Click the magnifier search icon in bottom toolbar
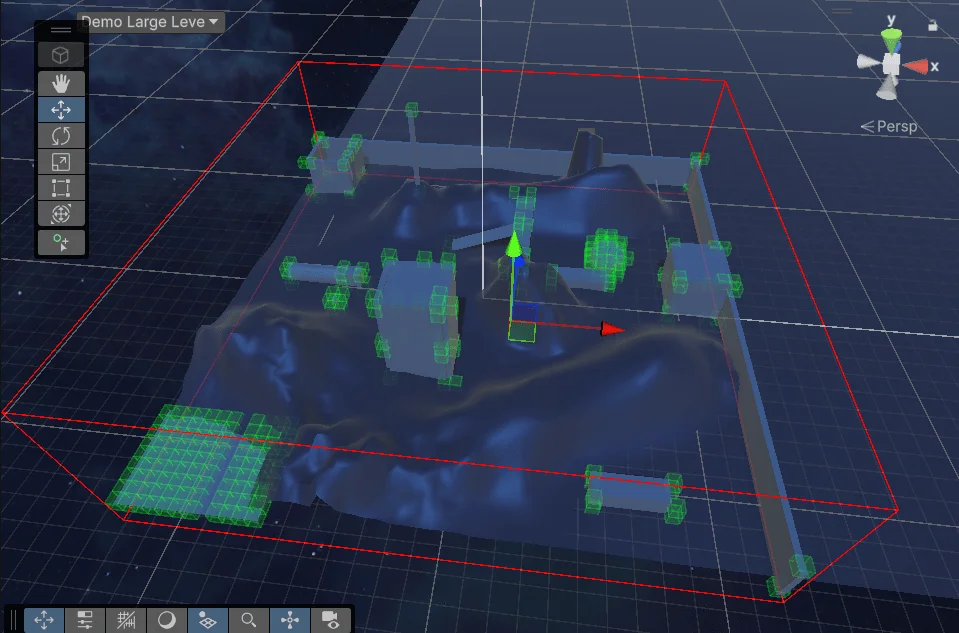The image size is (959, 633). click(249, 620)
